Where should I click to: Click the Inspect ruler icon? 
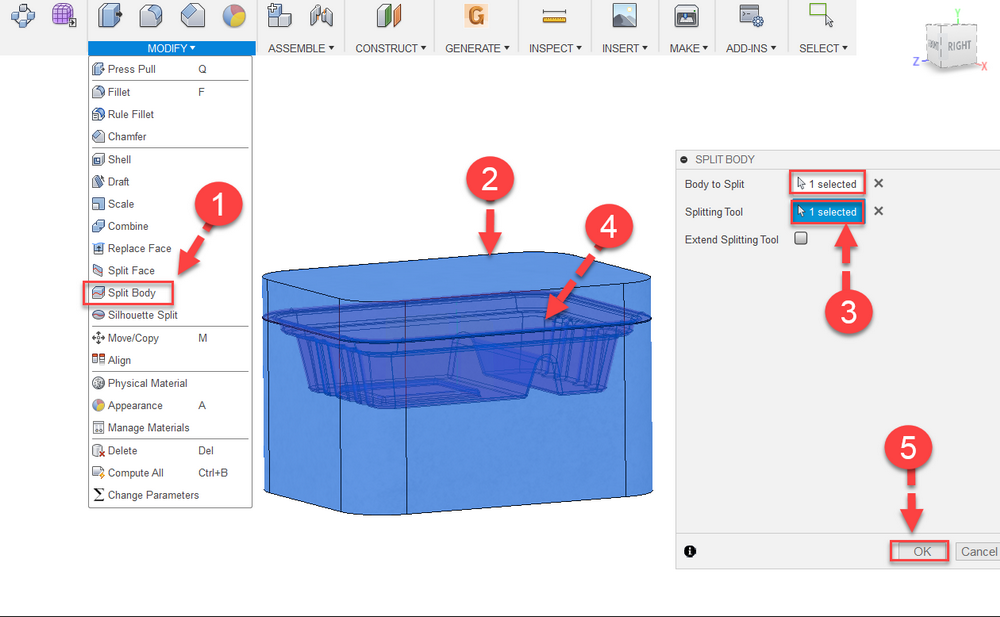[554, 15]
